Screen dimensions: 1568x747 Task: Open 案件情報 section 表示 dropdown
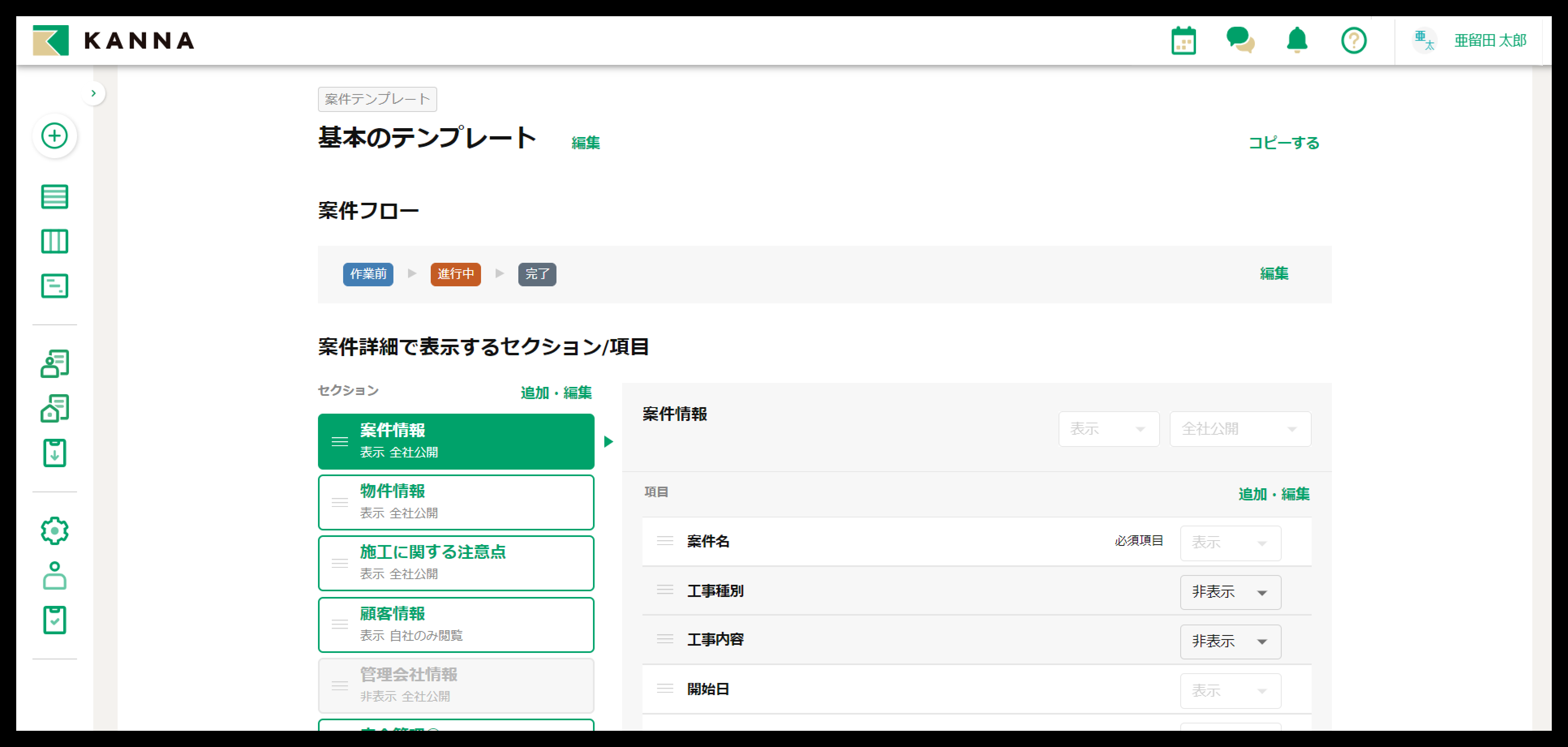coord(1108,429)
